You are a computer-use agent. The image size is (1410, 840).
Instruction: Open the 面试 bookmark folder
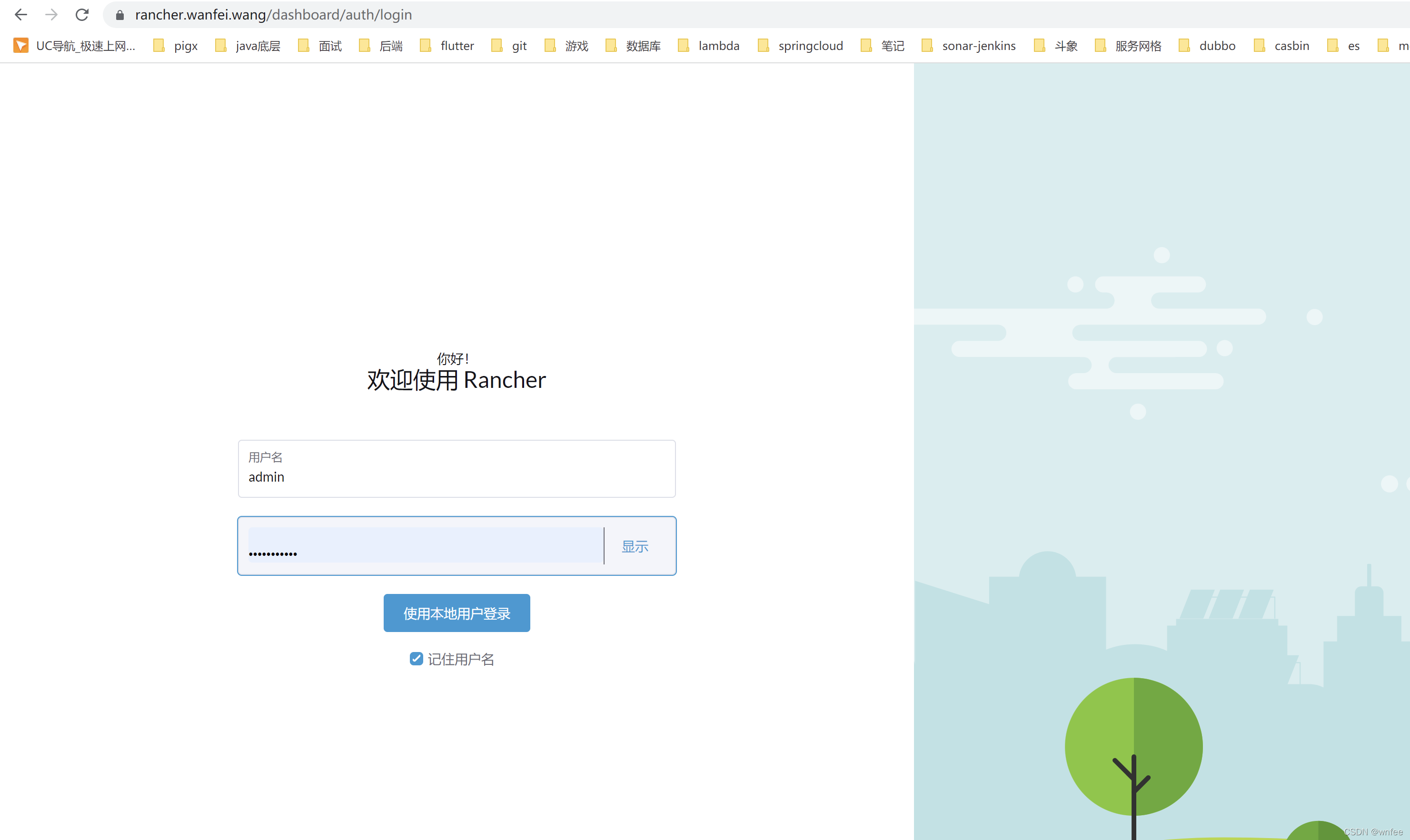[x=320, y=46]
